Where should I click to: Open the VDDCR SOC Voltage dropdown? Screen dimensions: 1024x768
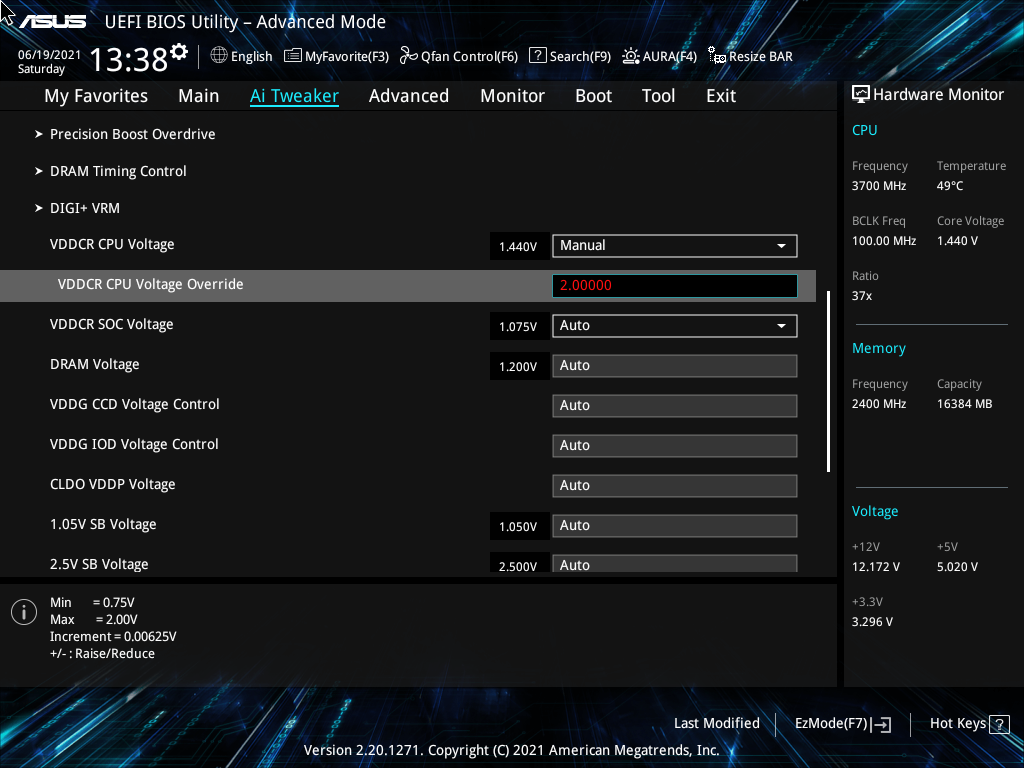tap(674, 325)
